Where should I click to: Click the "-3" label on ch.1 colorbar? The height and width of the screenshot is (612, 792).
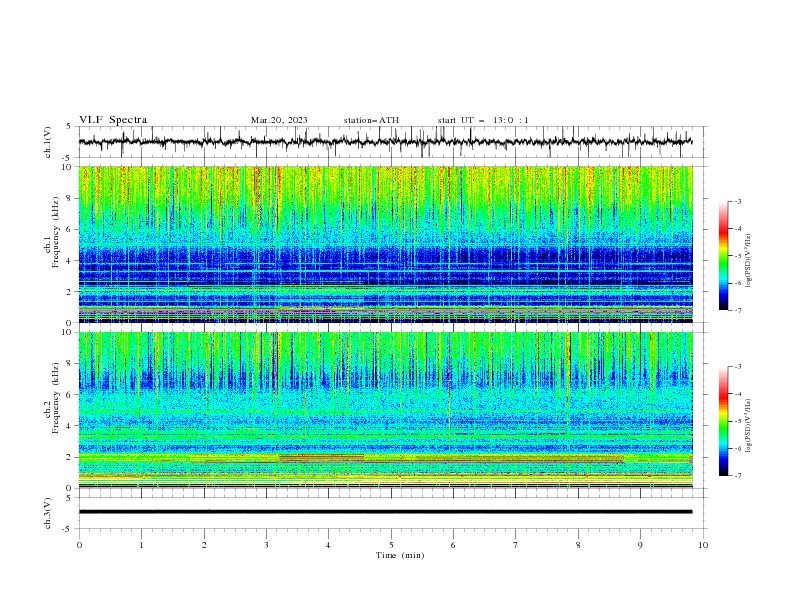coord(737,201)
